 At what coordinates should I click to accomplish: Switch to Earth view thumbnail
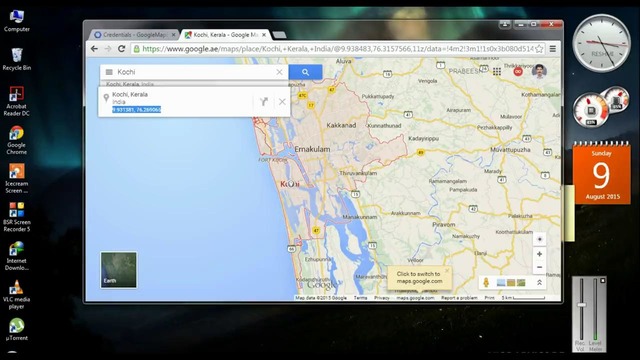click(119, 270)
